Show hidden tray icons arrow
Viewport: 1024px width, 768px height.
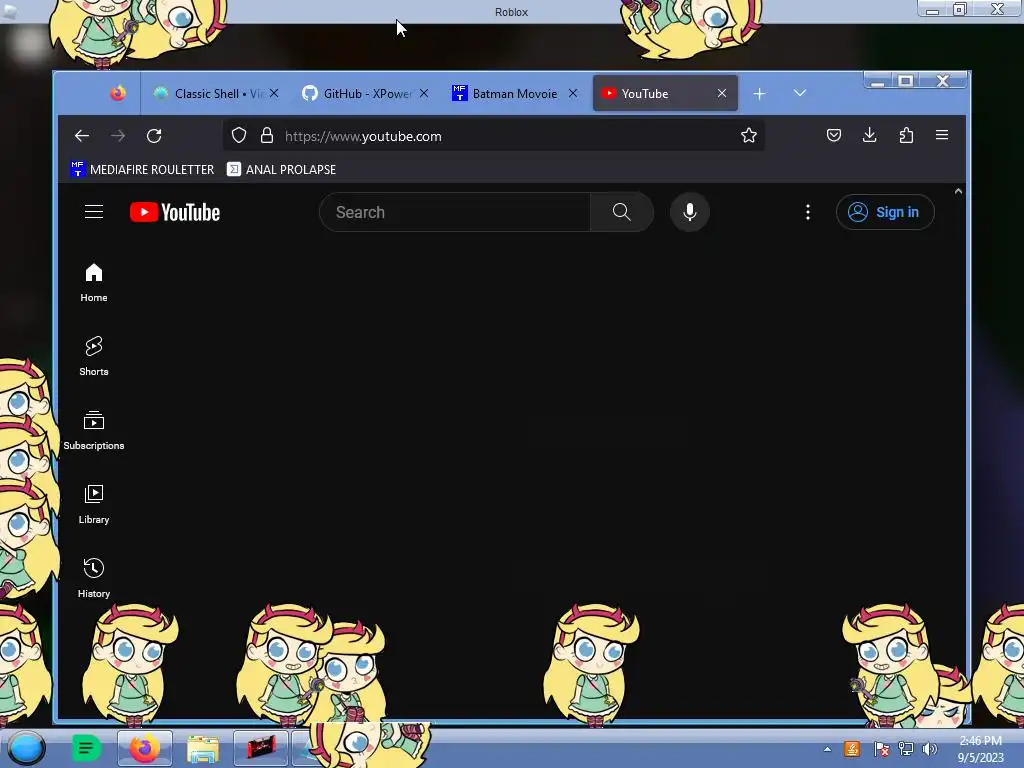(x=827, y=749)
